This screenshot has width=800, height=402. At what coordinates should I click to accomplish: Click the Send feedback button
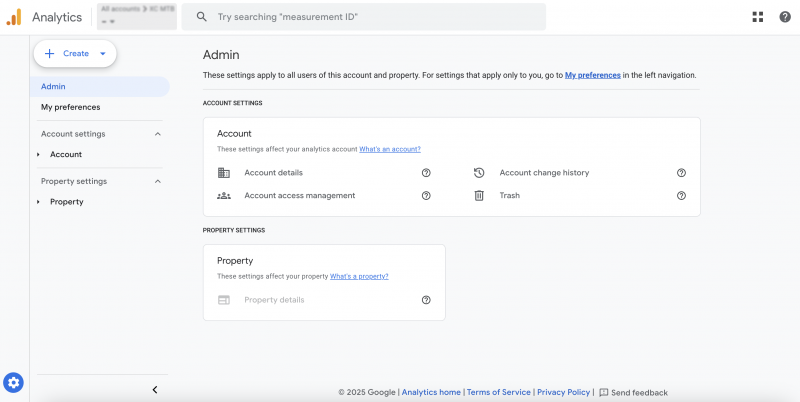pos(633,393)
